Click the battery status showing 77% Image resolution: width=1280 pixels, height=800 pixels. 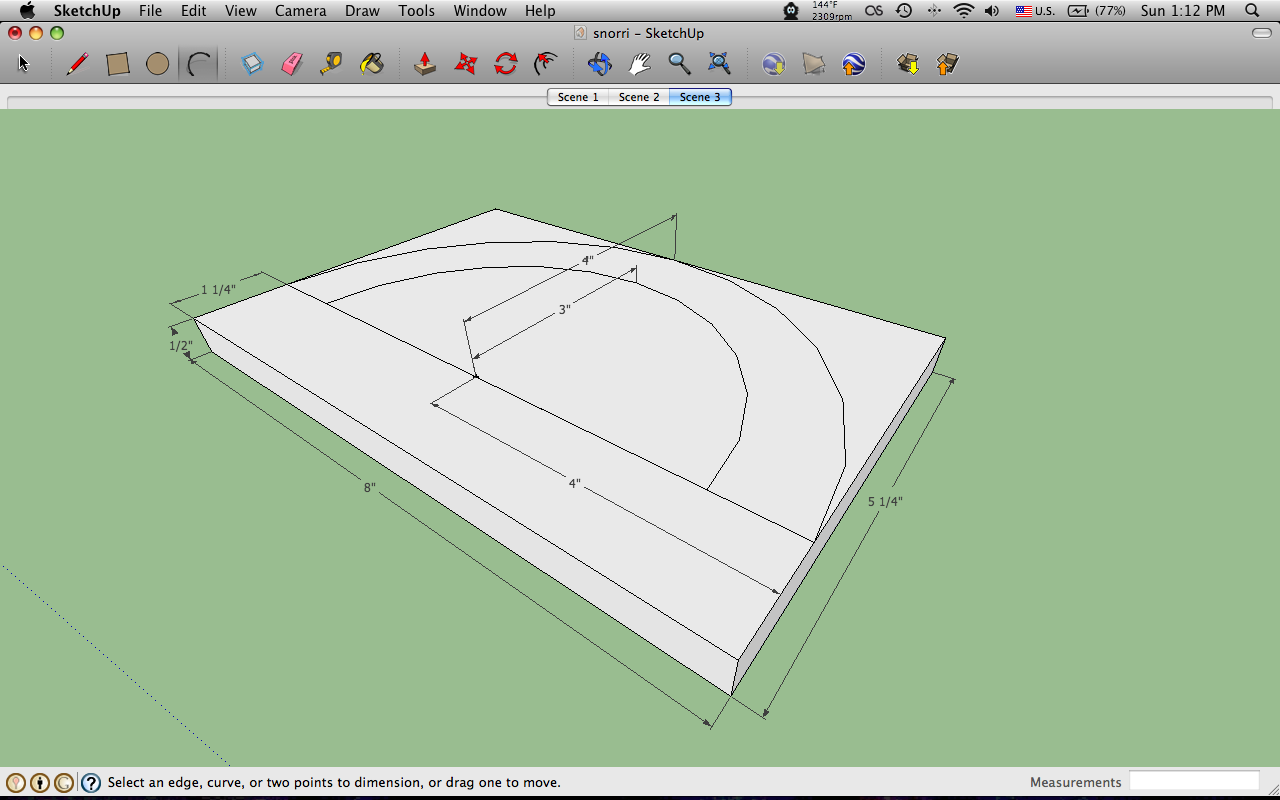[1097, 11]
